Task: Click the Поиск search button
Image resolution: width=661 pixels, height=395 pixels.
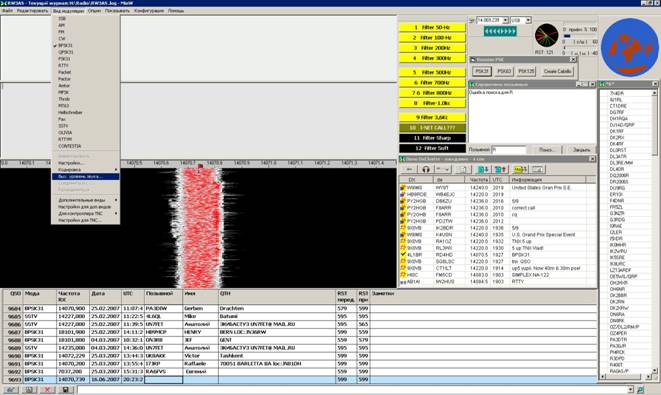Action: pyautogui.click(x=547, y=150)
